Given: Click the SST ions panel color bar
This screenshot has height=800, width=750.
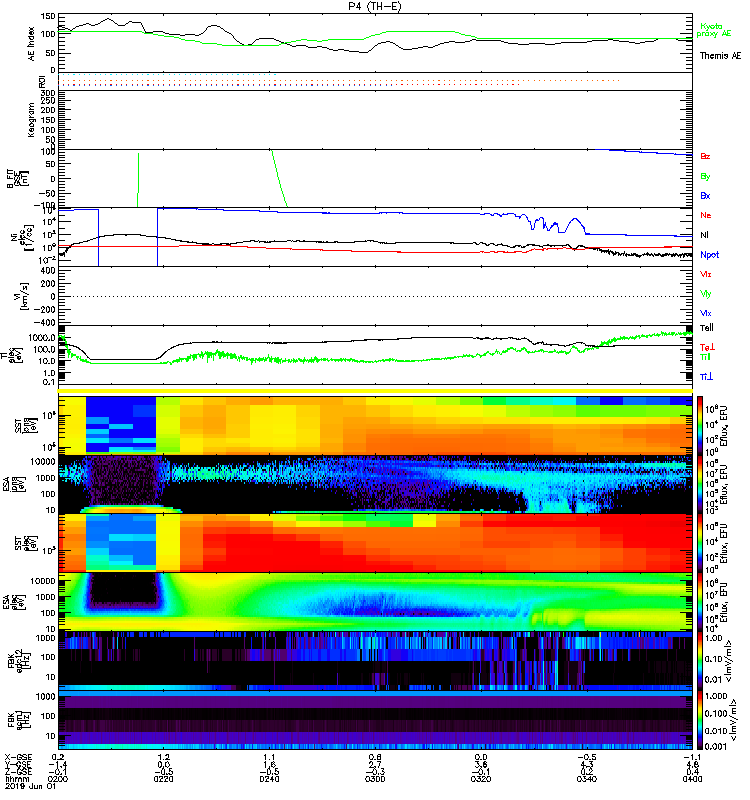Looking at the screenshot, I should [700, 425].
